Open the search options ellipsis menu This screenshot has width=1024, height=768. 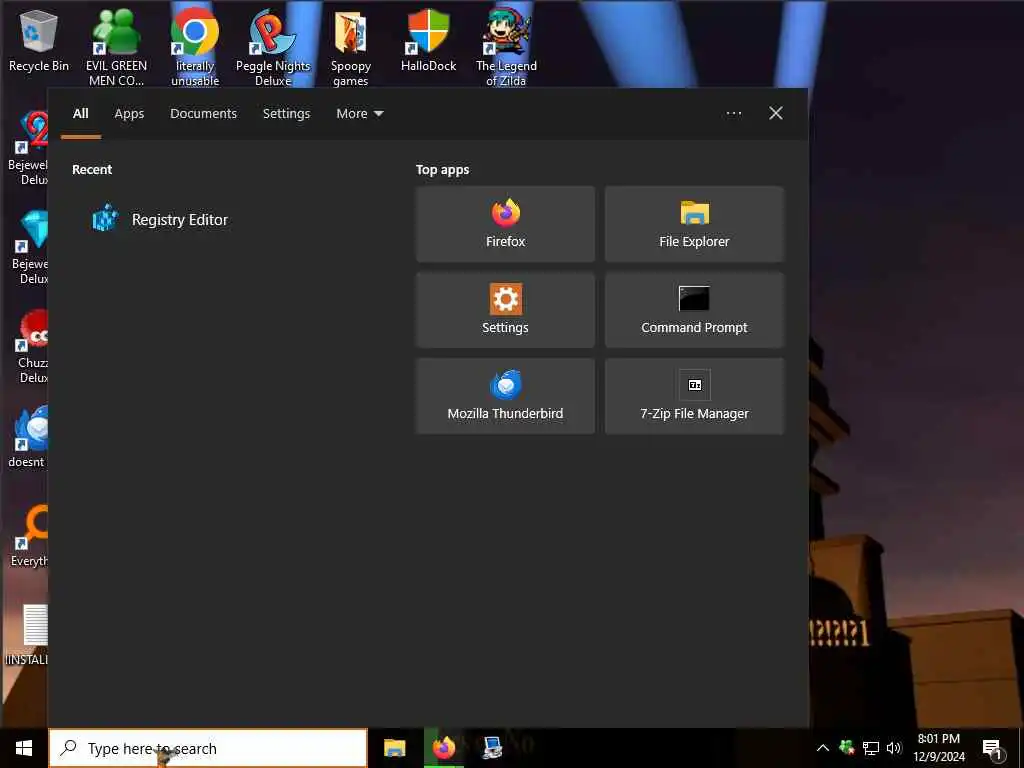[x=733, y=113]
